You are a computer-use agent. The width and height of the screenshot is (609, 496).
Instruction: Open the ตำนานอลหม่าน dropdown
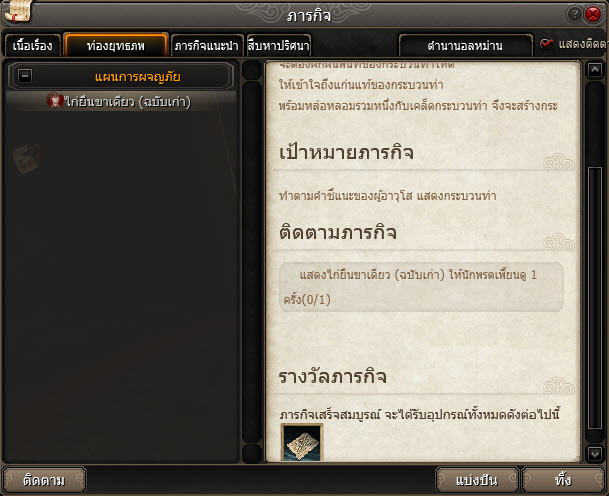point(465,46)
